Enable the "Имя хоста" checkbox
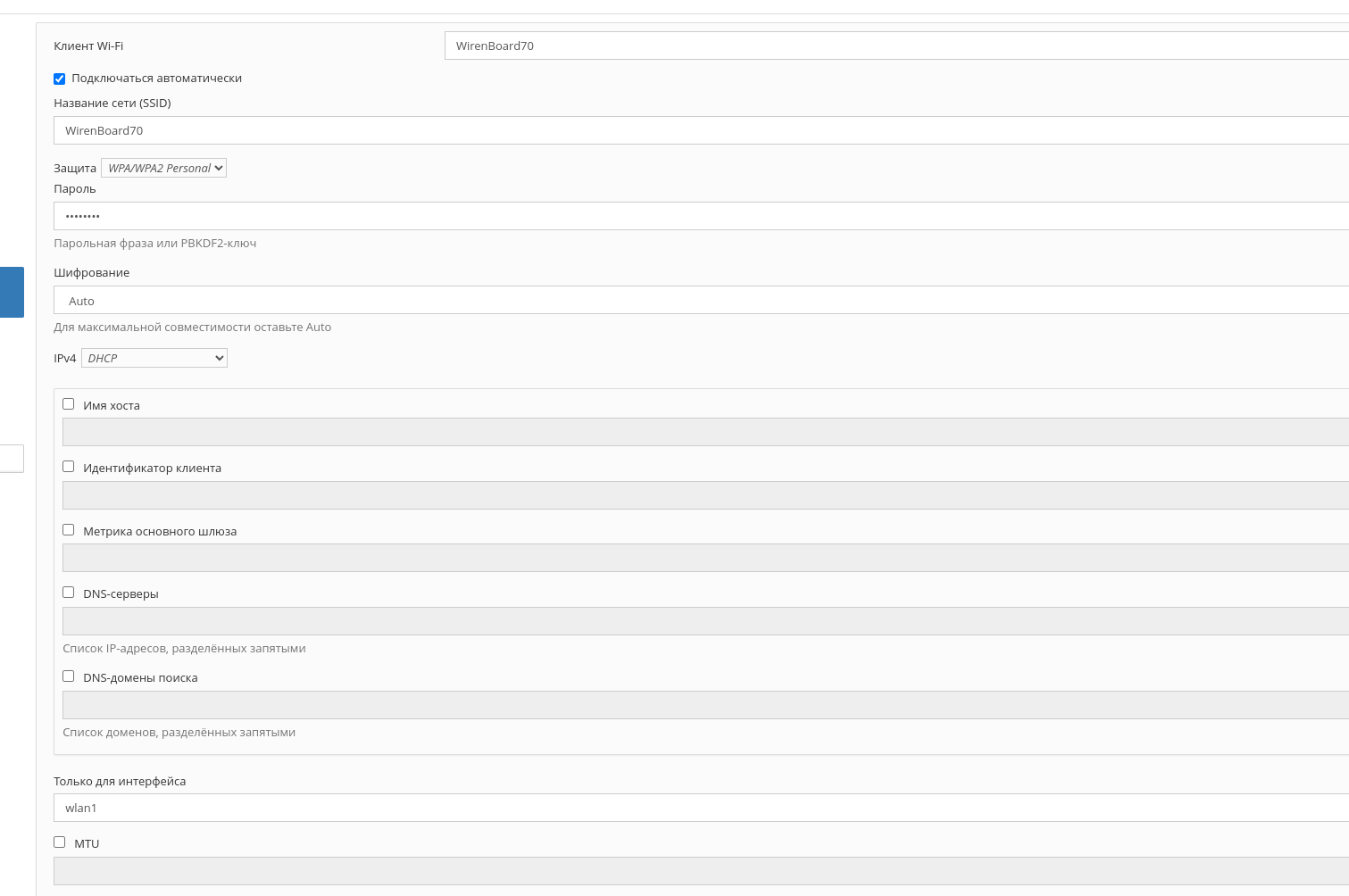The width and height of the screenshot is (1349, 896). [69, 404]
